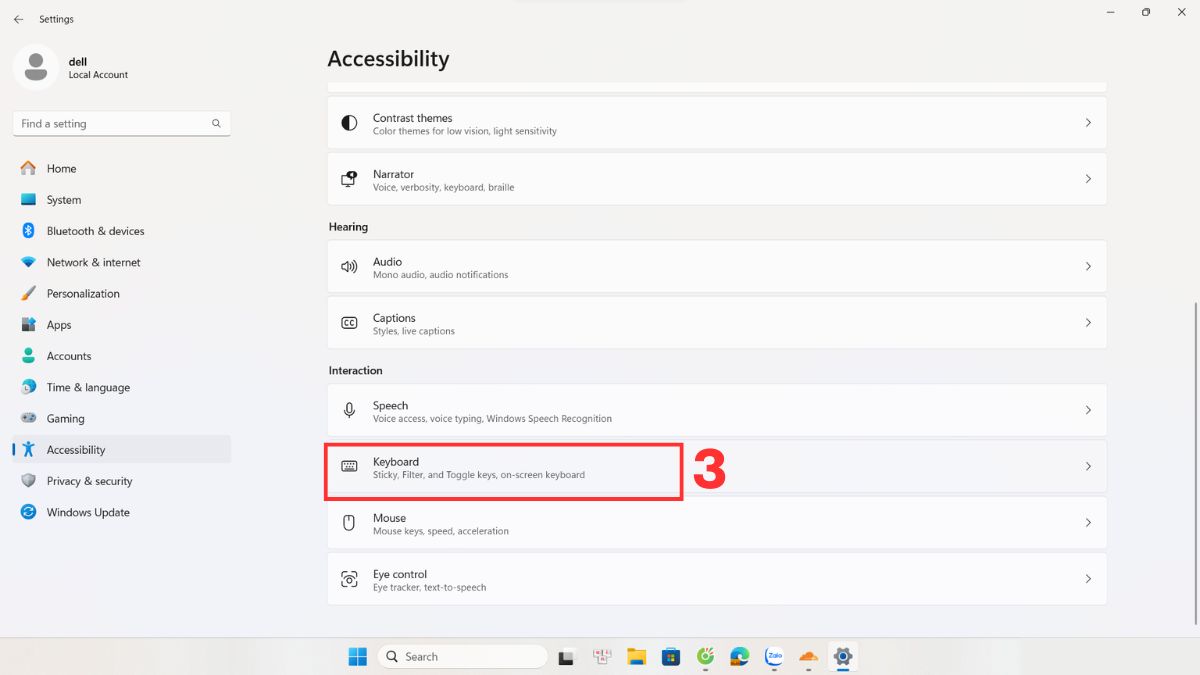Click the Mouse settings icon
Image resolution: width=1200 pixels, height=675 pixels.
click(x=349, y=523)
